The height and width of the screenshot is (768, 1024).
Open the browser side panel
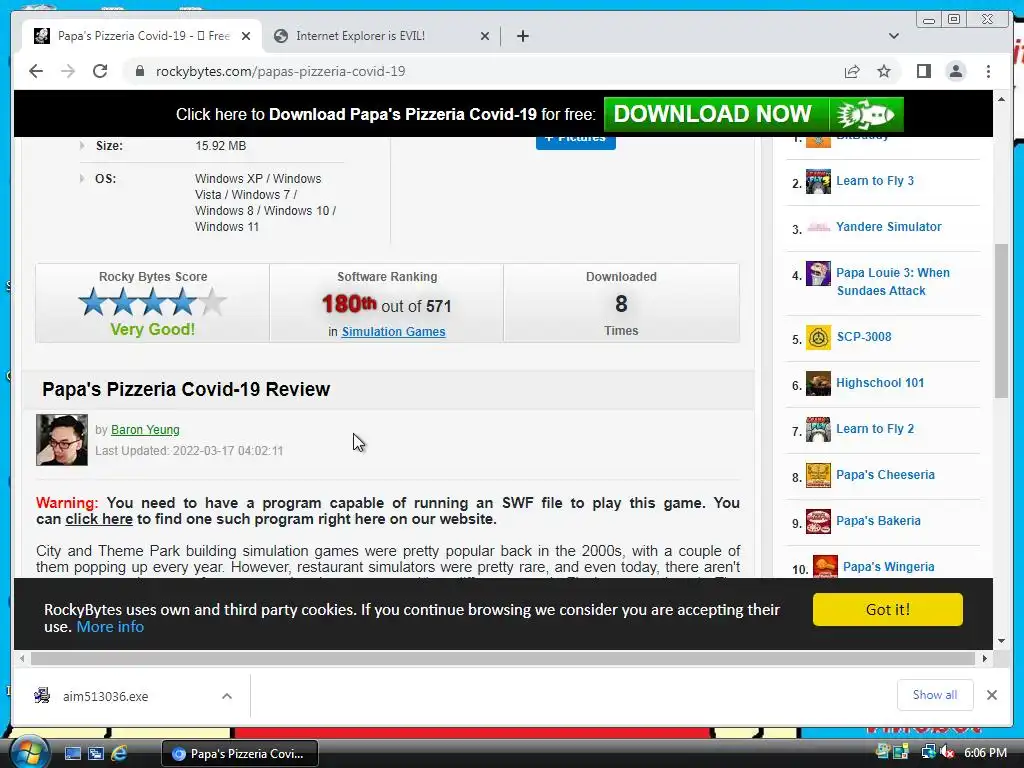(923, 71)
